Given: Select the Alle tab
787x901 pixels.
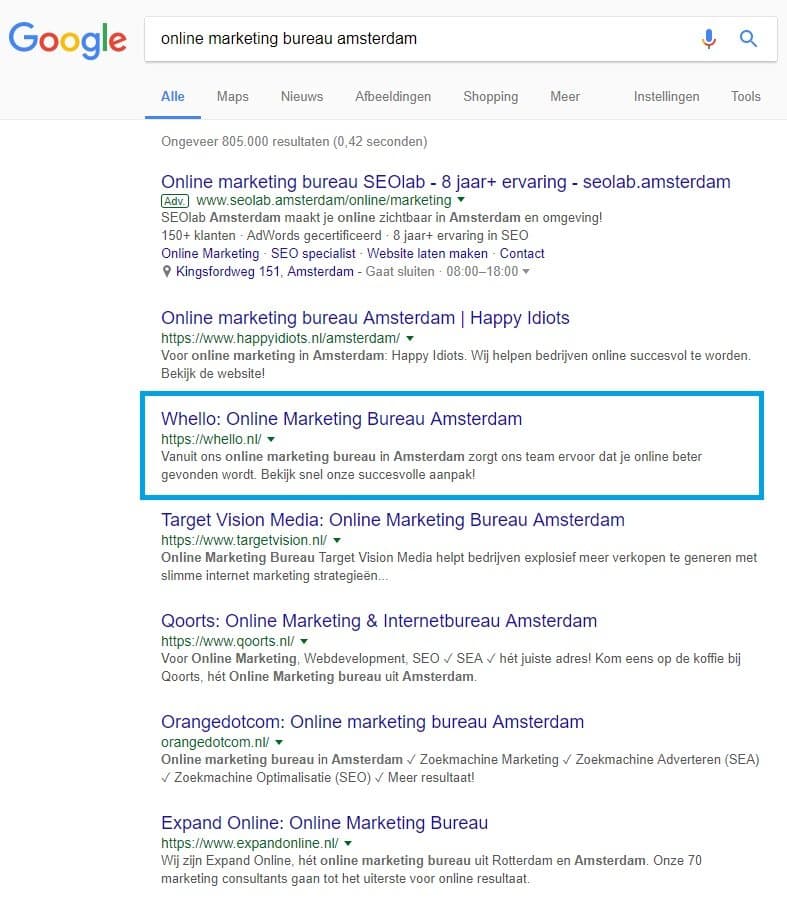Looking at the screenshot, I should pyautogui.click(x=172, y=97).
